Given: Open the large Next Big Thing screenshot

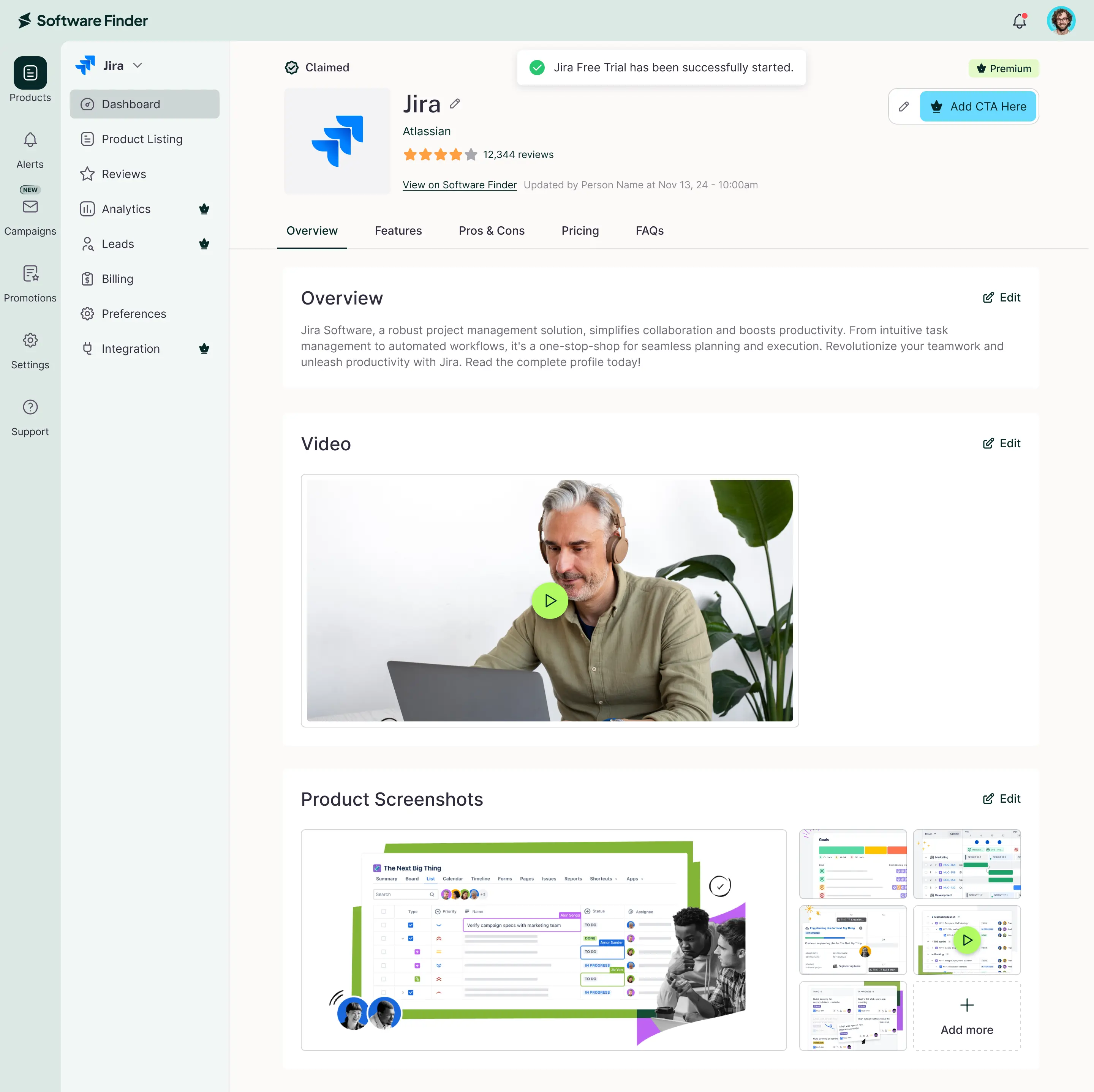Looking at the screenshot, I should click(x=544, y=940).
